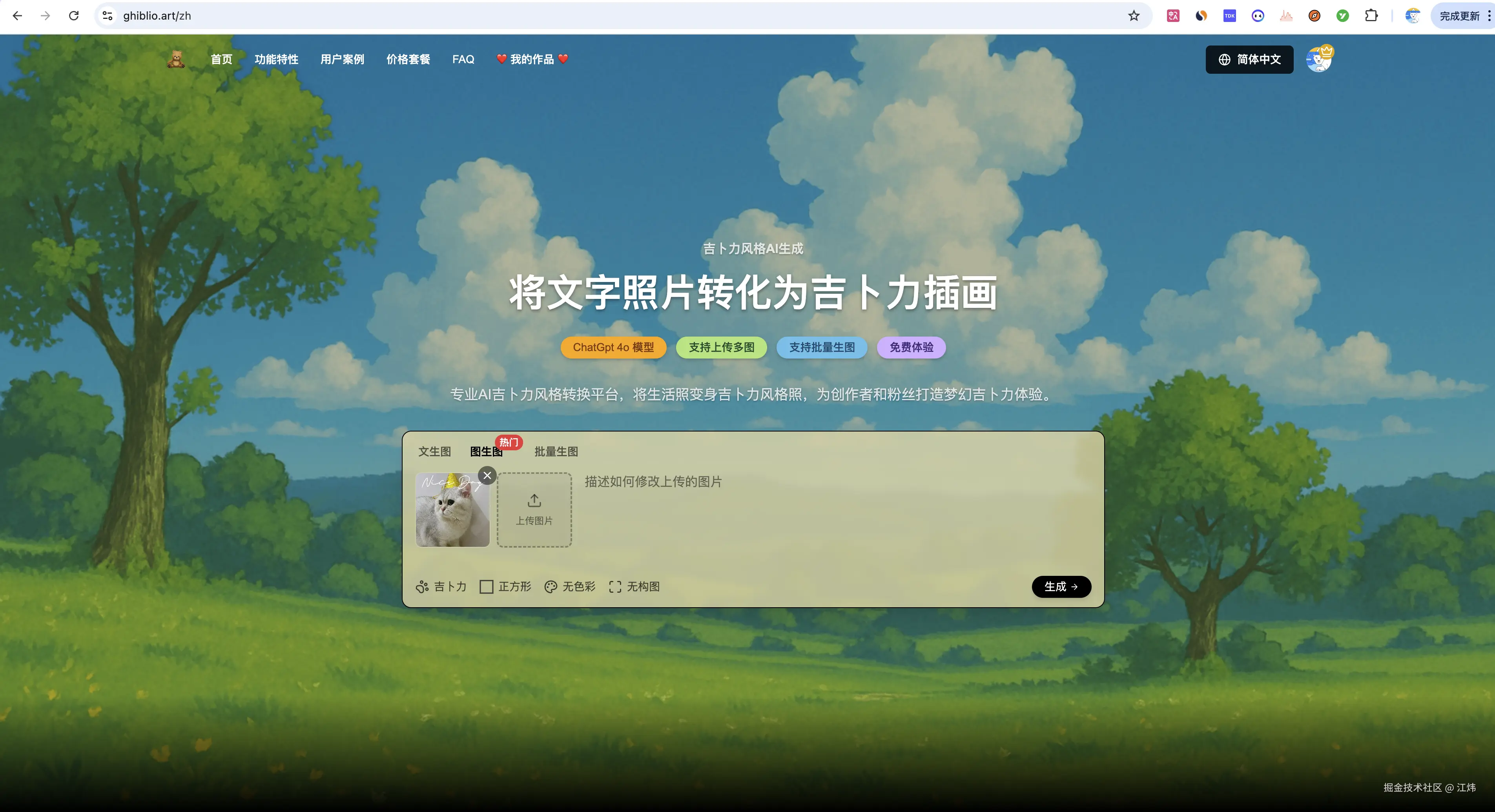Open 价格套餐 in the navigation
This screenshot has height=812, width=1495.
coord(408,59)
